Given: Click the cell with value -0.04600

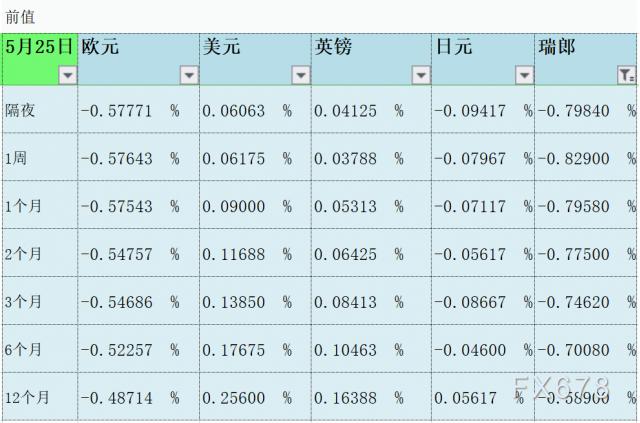Looking at the screenshot, I should pos(483,349).
